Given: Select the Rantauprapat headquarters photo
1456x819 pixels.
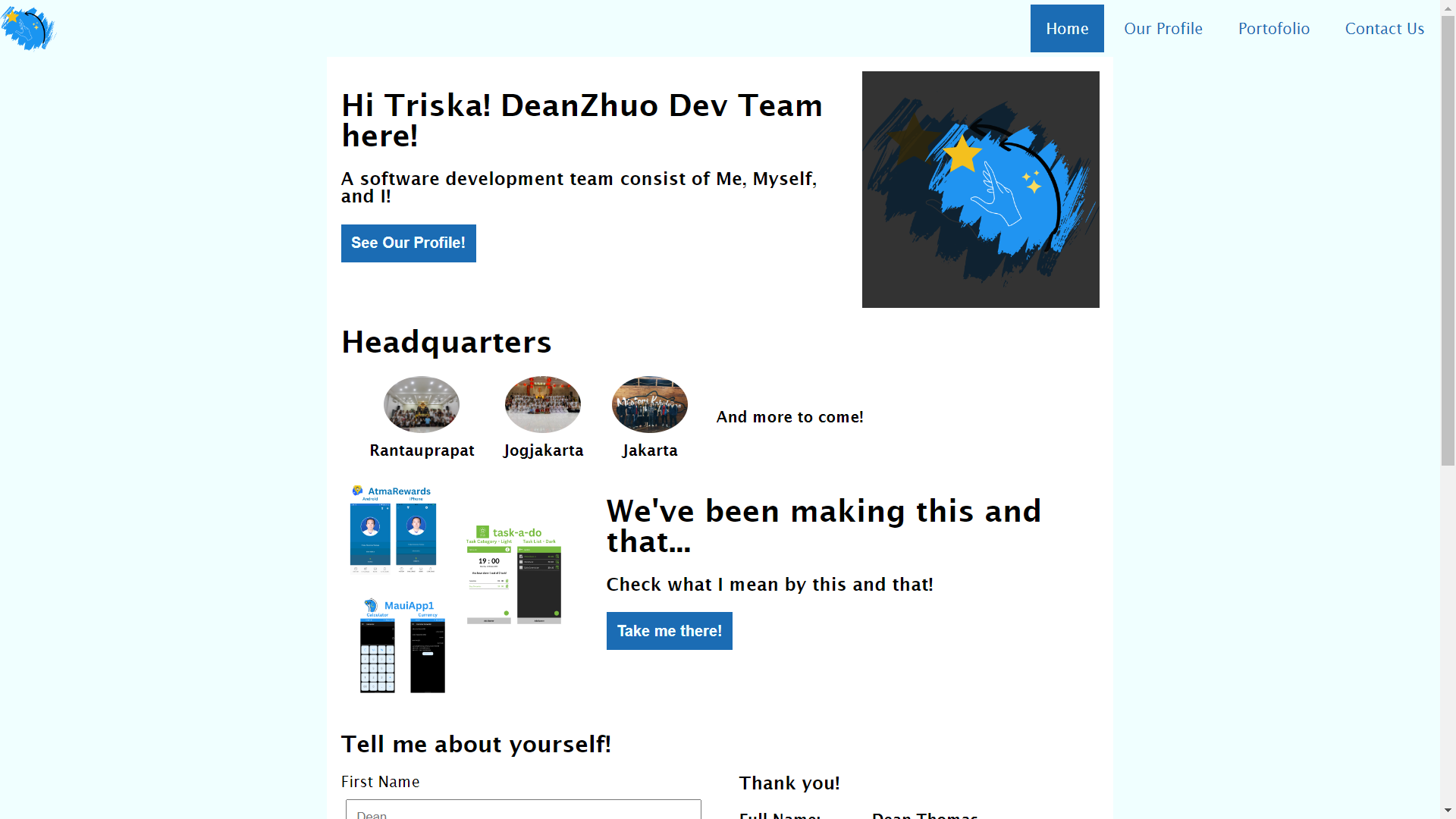Looking at the screenshot, I should coord(422,404).
